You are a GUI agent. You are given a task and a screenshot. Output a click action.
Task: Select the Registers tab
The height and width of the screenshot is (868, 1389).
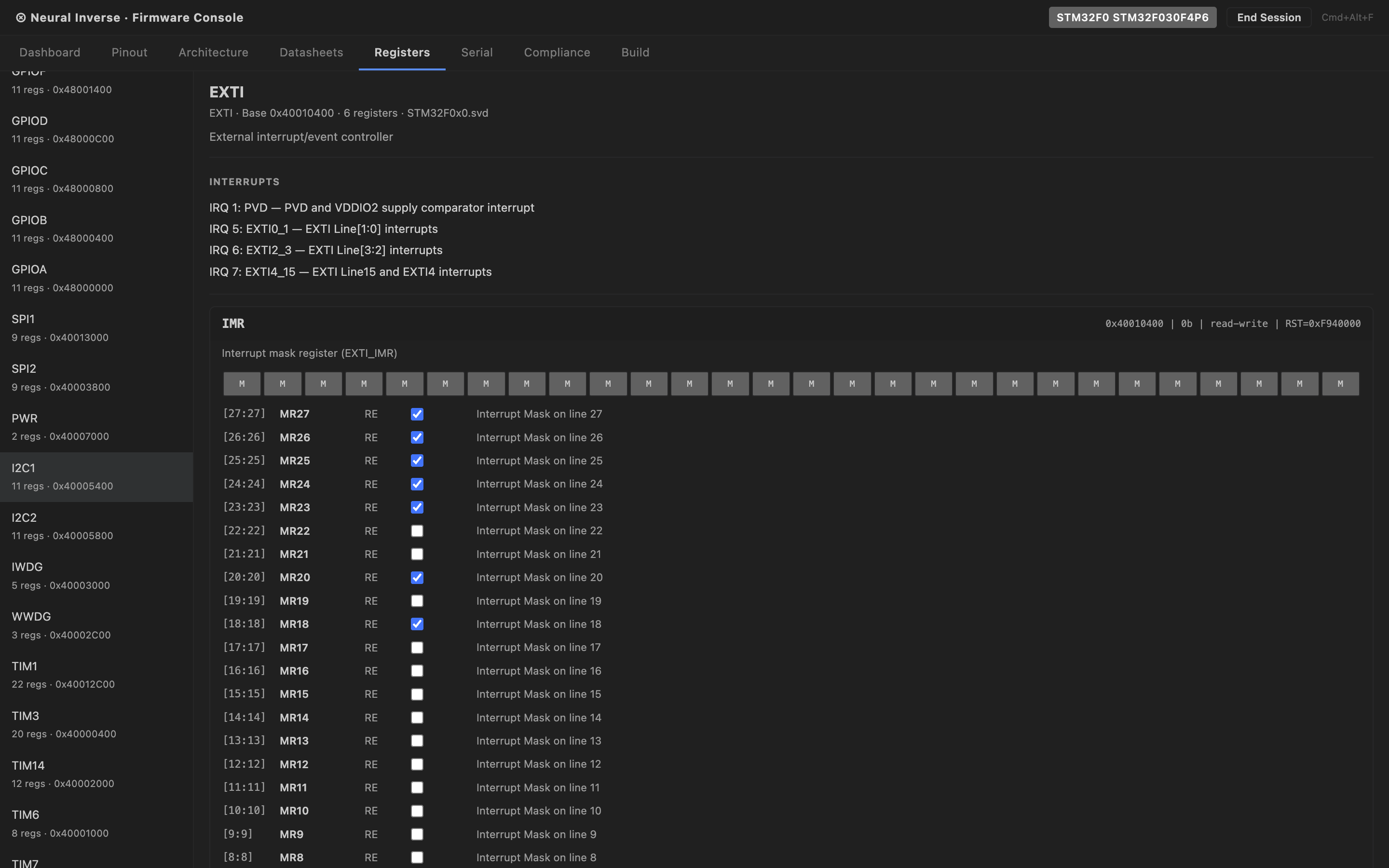402,52
